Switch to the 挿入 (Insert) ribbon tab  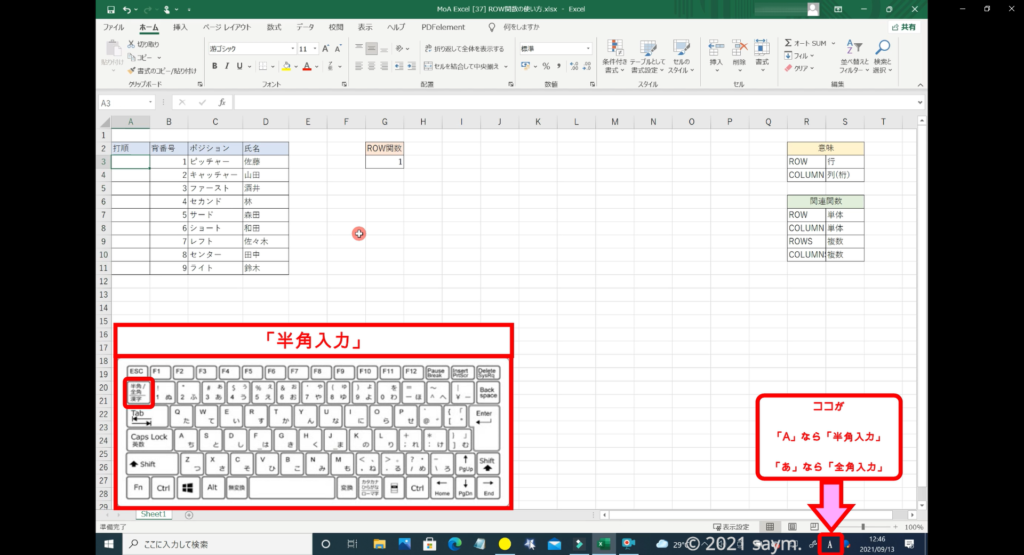pyautogui.click(x=180, y=27)
